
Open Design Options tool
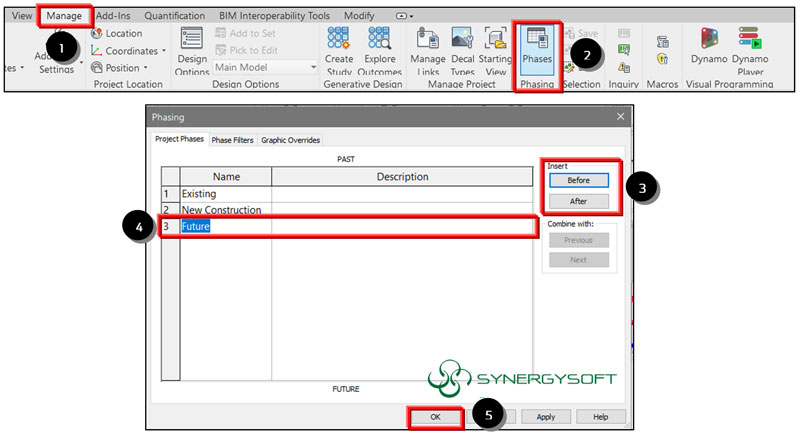(x=192, y=52)
